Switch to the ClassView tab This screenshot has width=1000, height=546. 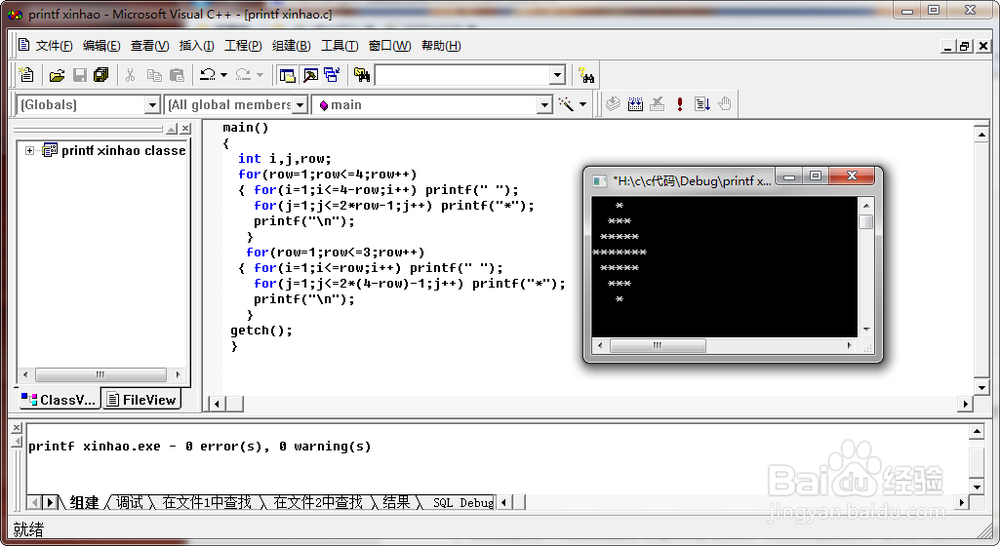pos(59,400)
